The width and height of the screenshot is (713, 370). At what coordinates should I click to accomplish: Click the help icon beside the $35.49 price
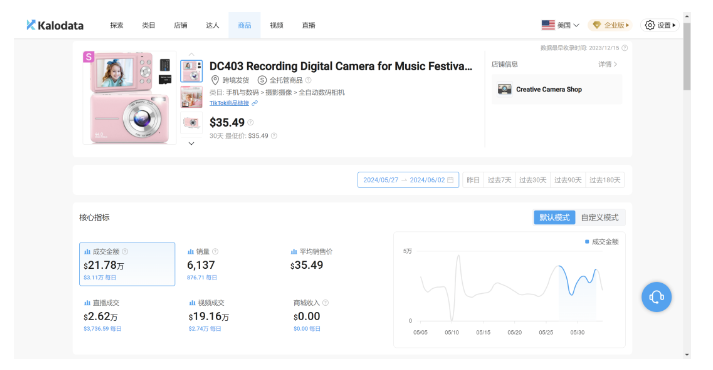click(x=251, y=123)
